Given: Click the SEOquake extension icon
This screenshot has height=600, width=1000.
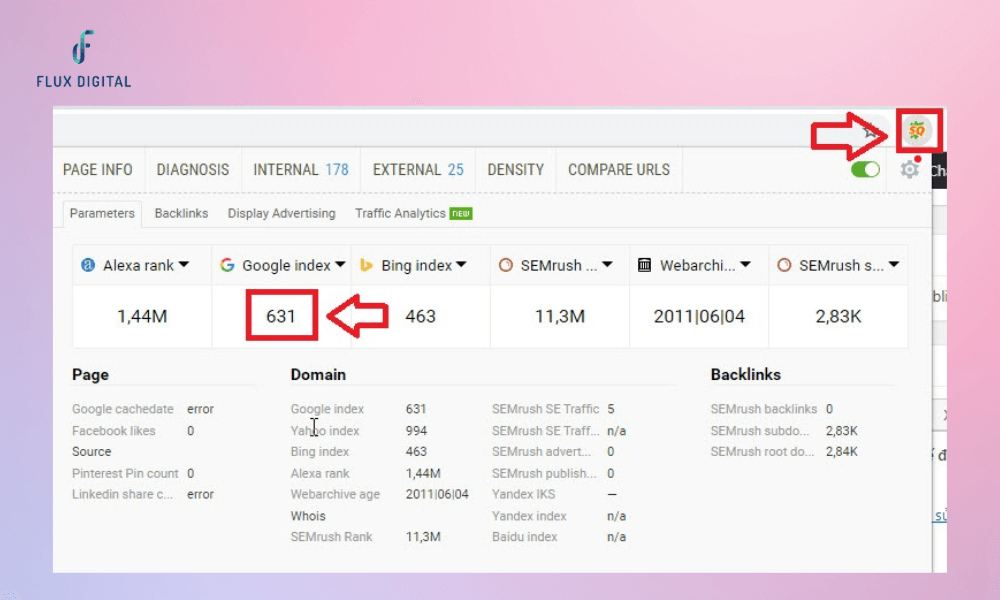Looking at the screenshot, I should pos(916,130).
